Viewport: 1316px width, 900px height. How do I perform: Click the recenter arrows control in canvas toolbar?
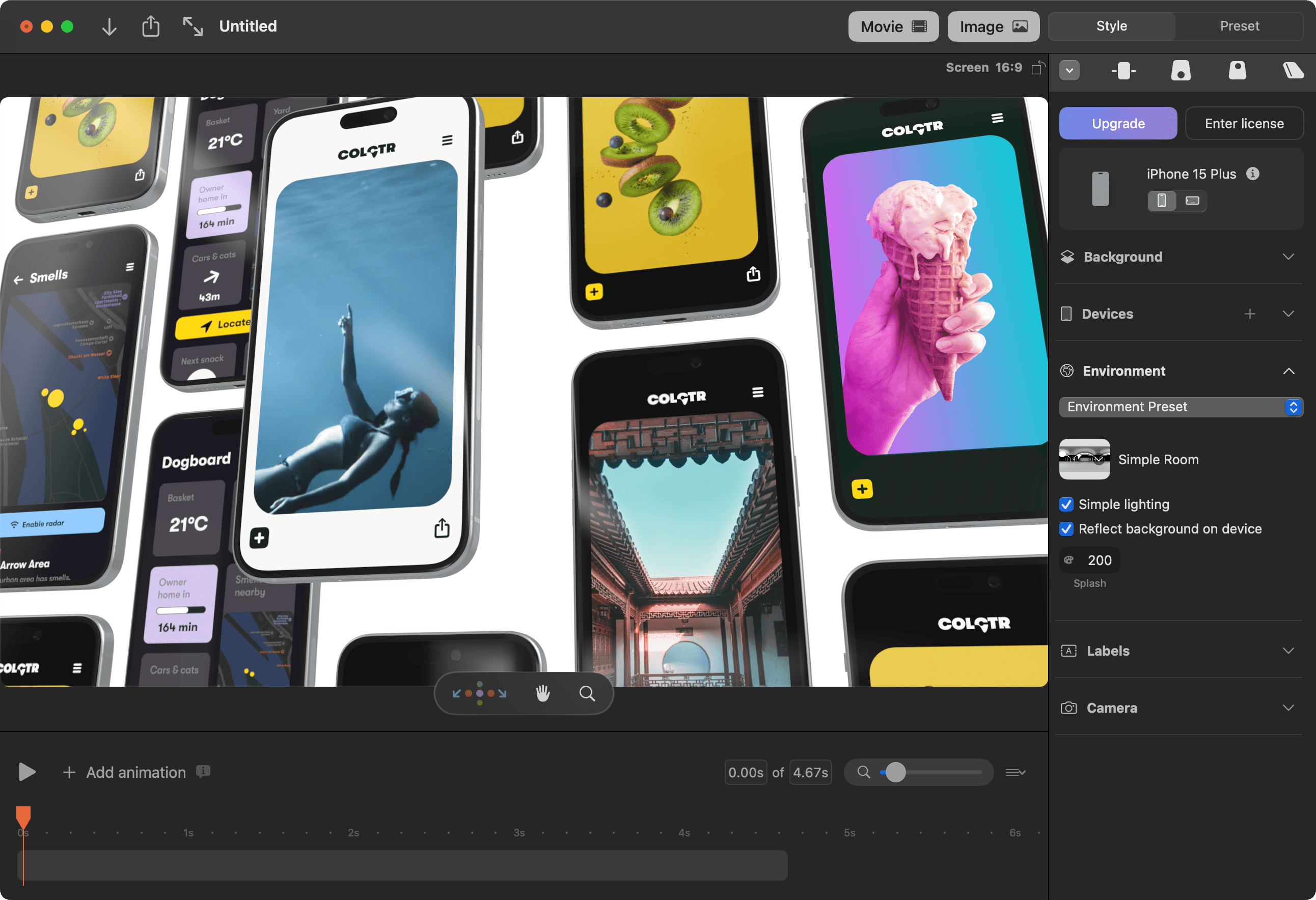pos(479,693)
